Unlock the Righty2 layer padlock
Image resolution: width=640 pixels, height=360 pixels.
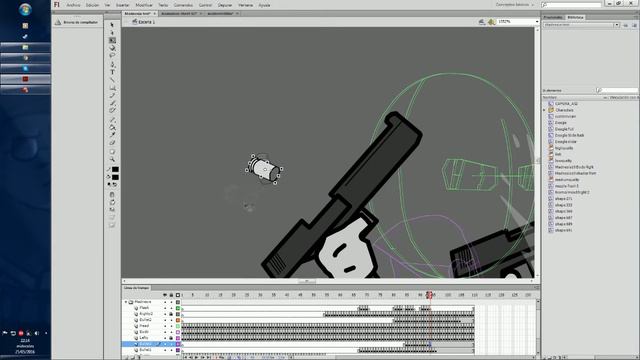(171, 314)
